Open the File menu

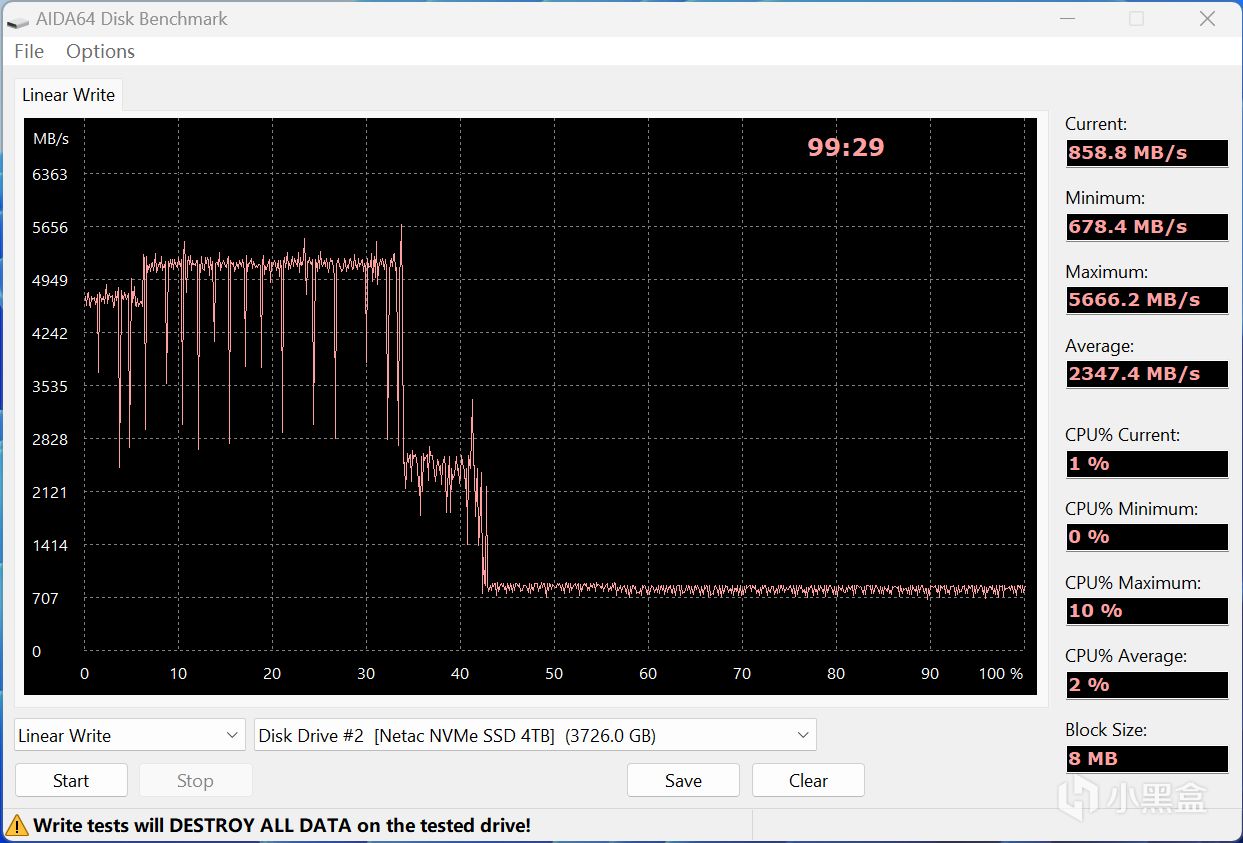pos(29,51)
